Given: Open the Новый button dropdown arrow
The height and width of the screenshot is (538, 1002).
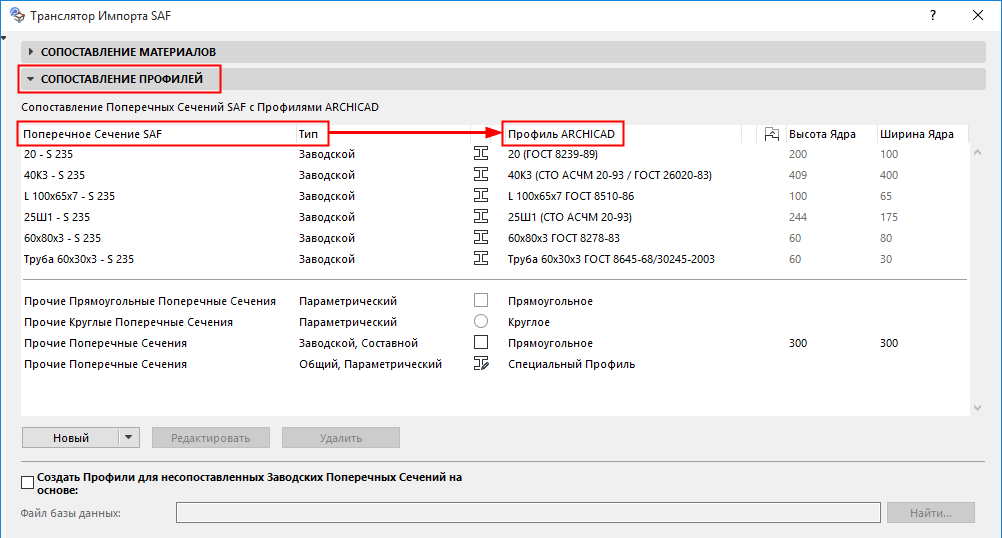Looking at the screenshot, I should 128,437.
